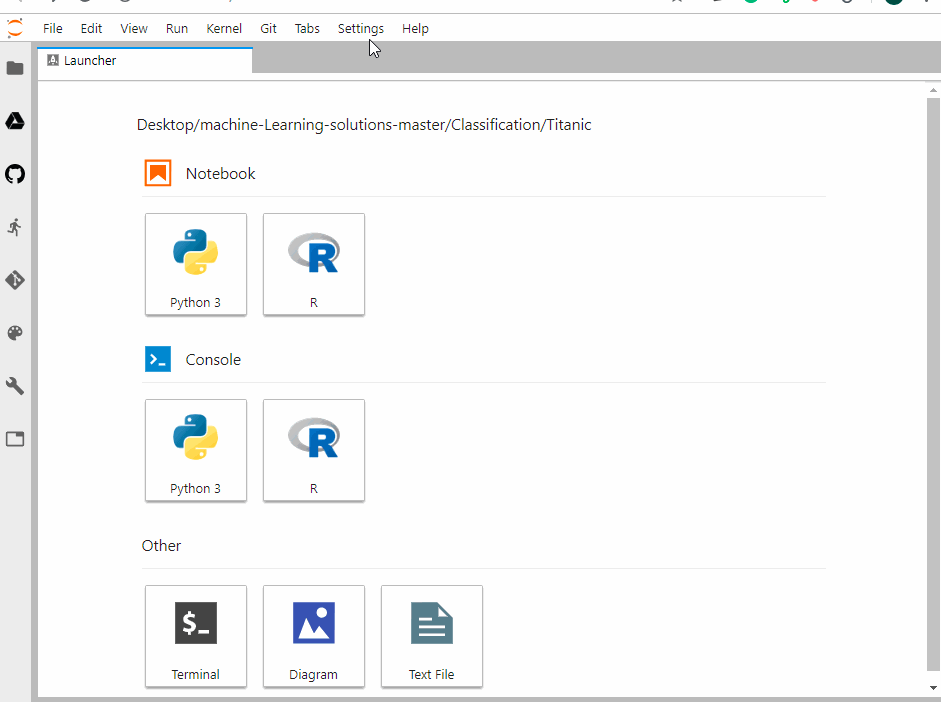941x702 pixels.
Task: Create a new Diagram from the launcher
Action: [x=314, y=636]
